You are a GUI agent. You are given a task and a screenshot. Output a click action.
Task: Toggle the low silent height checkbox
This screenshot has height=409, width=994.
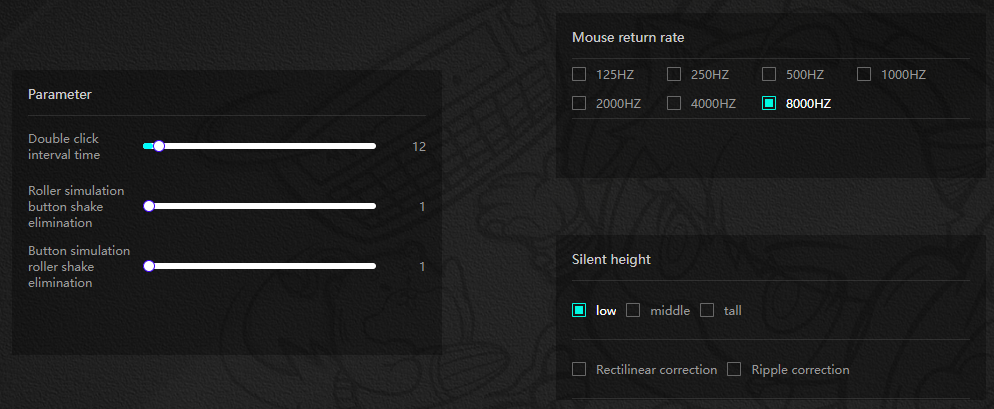point(579,310)
